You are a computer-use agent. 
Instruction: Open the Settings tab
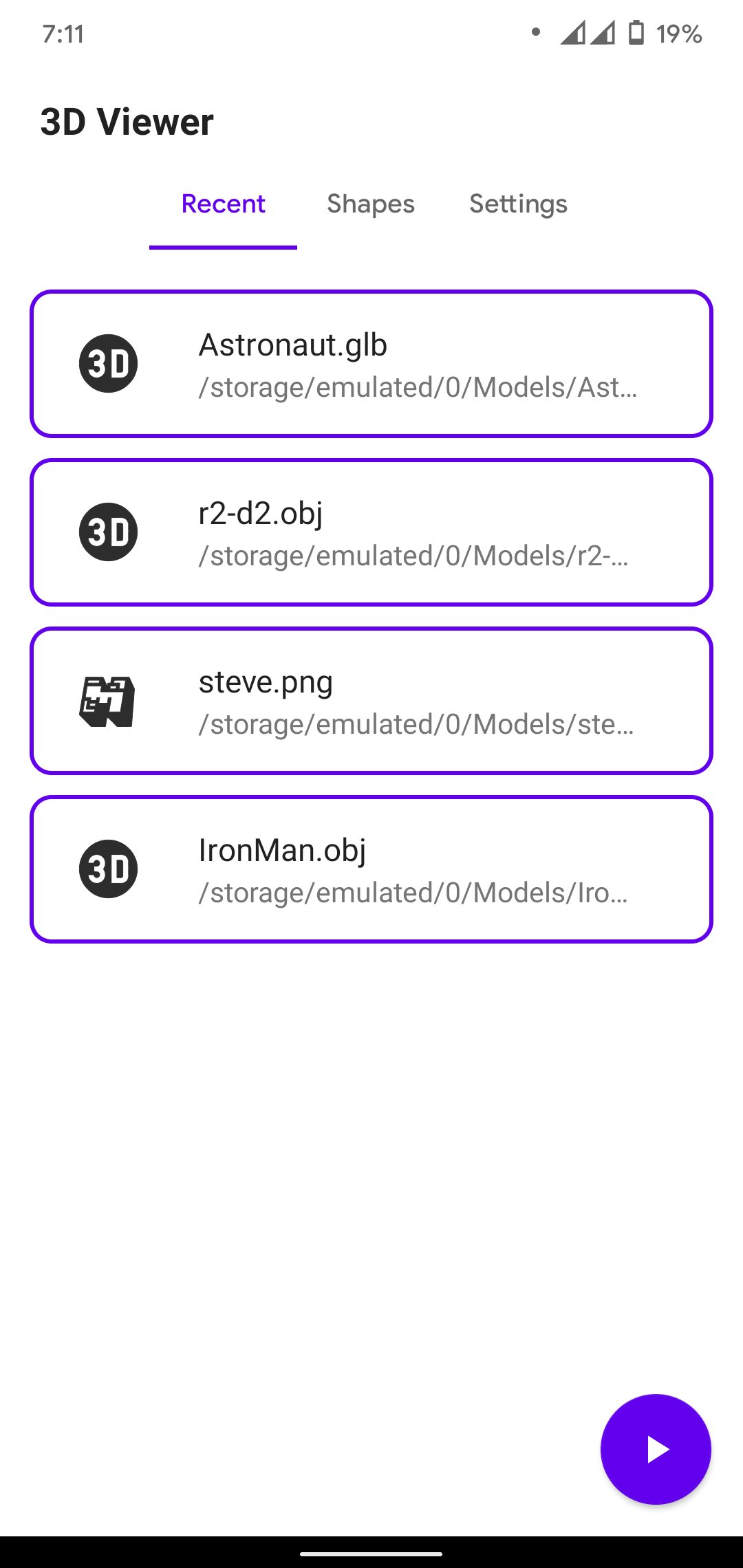coord(518,204)
